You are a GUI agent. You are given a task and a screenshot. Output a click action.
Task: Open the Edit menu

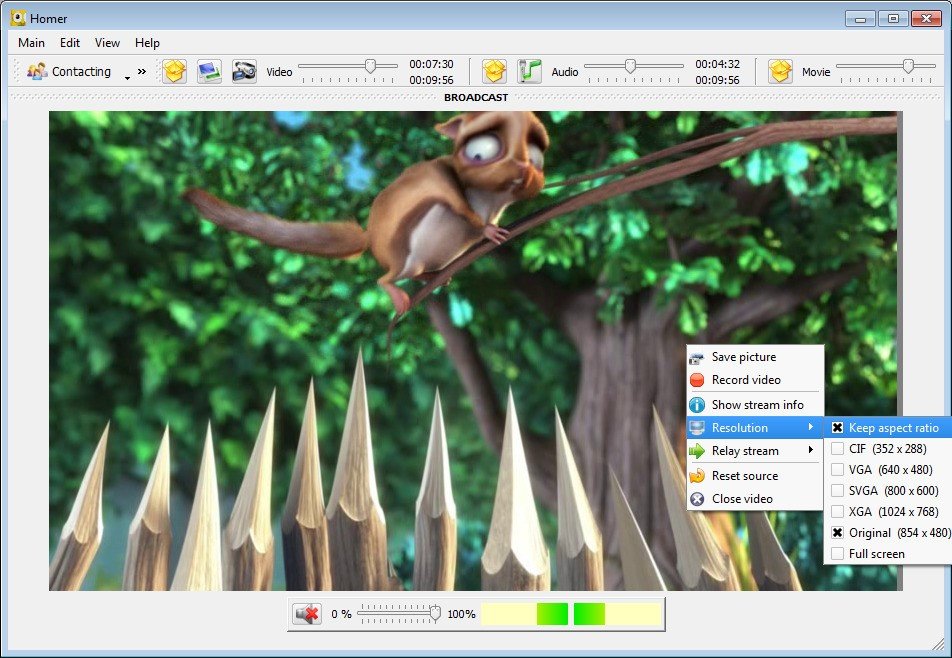pyautogui.click(x=70, y=42)
